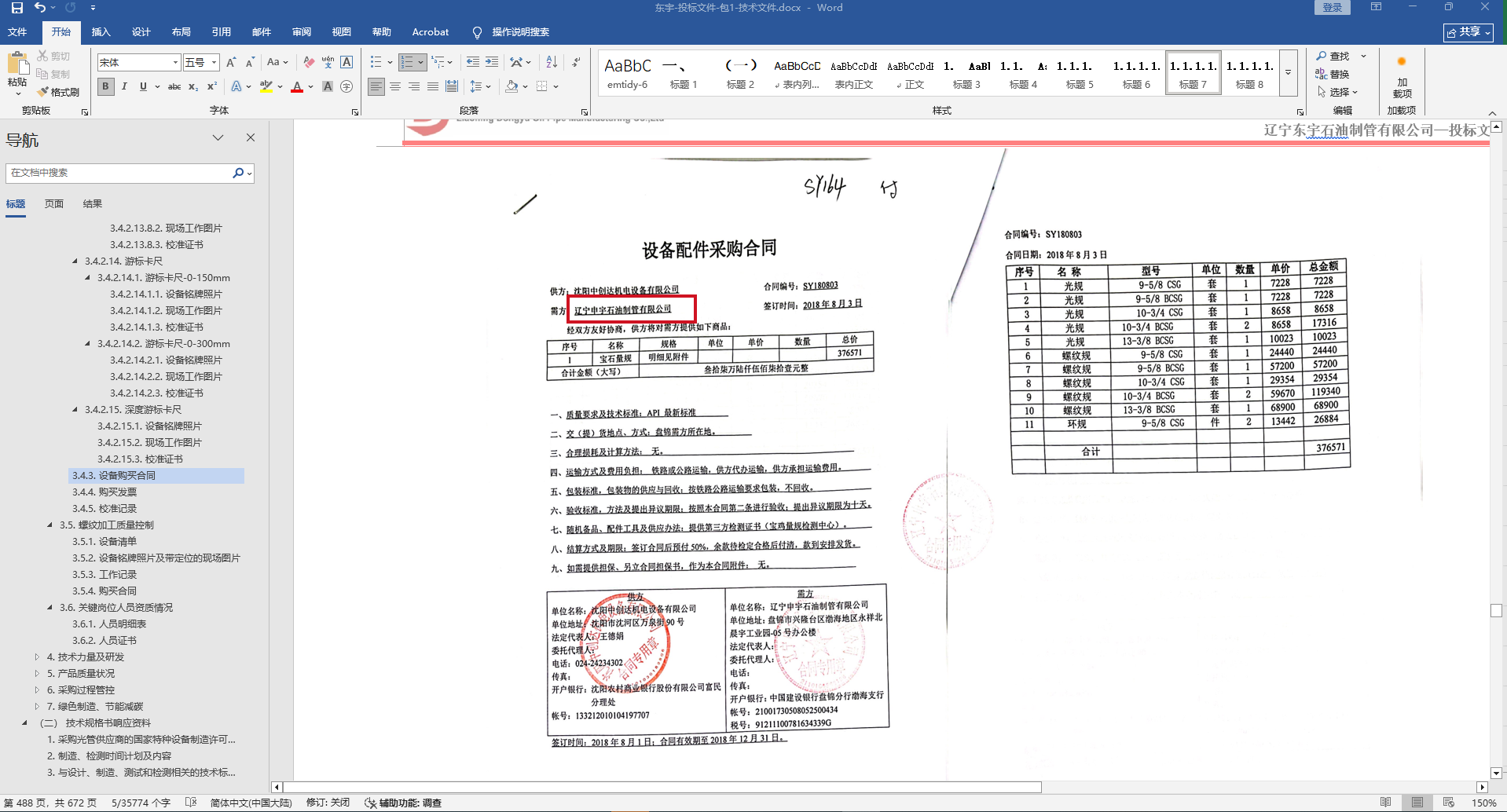The image size is (1507, 812).
Task: Click the Sign in (登录) button
Action: tap(1333, 7)
